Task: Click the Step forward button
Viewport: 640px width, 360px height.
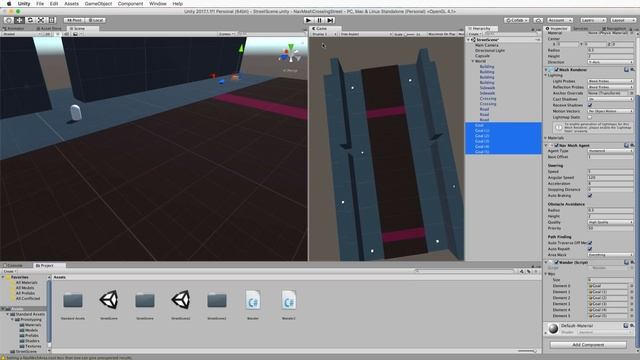Action: pyautogui.click(x=331, y=20)
